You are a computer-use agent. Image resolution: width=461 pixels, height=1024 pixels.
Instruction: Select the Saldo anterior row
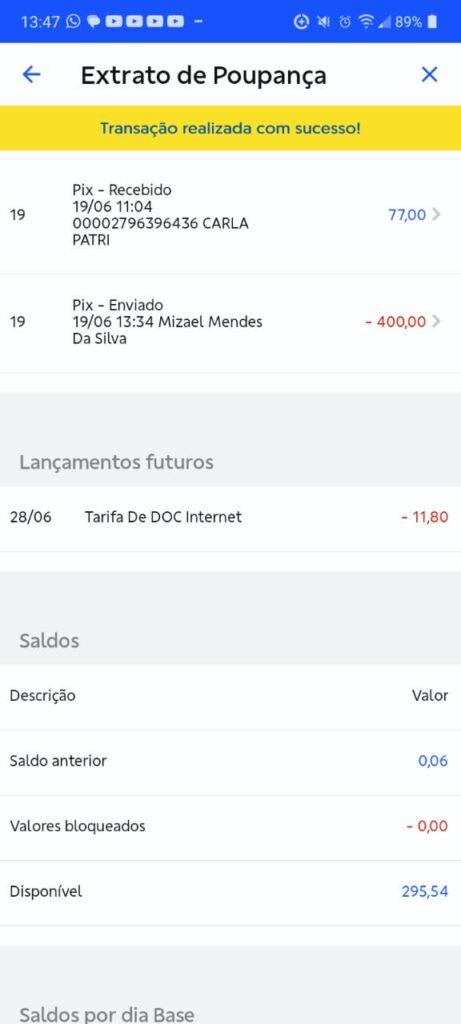tap(230, 761)
